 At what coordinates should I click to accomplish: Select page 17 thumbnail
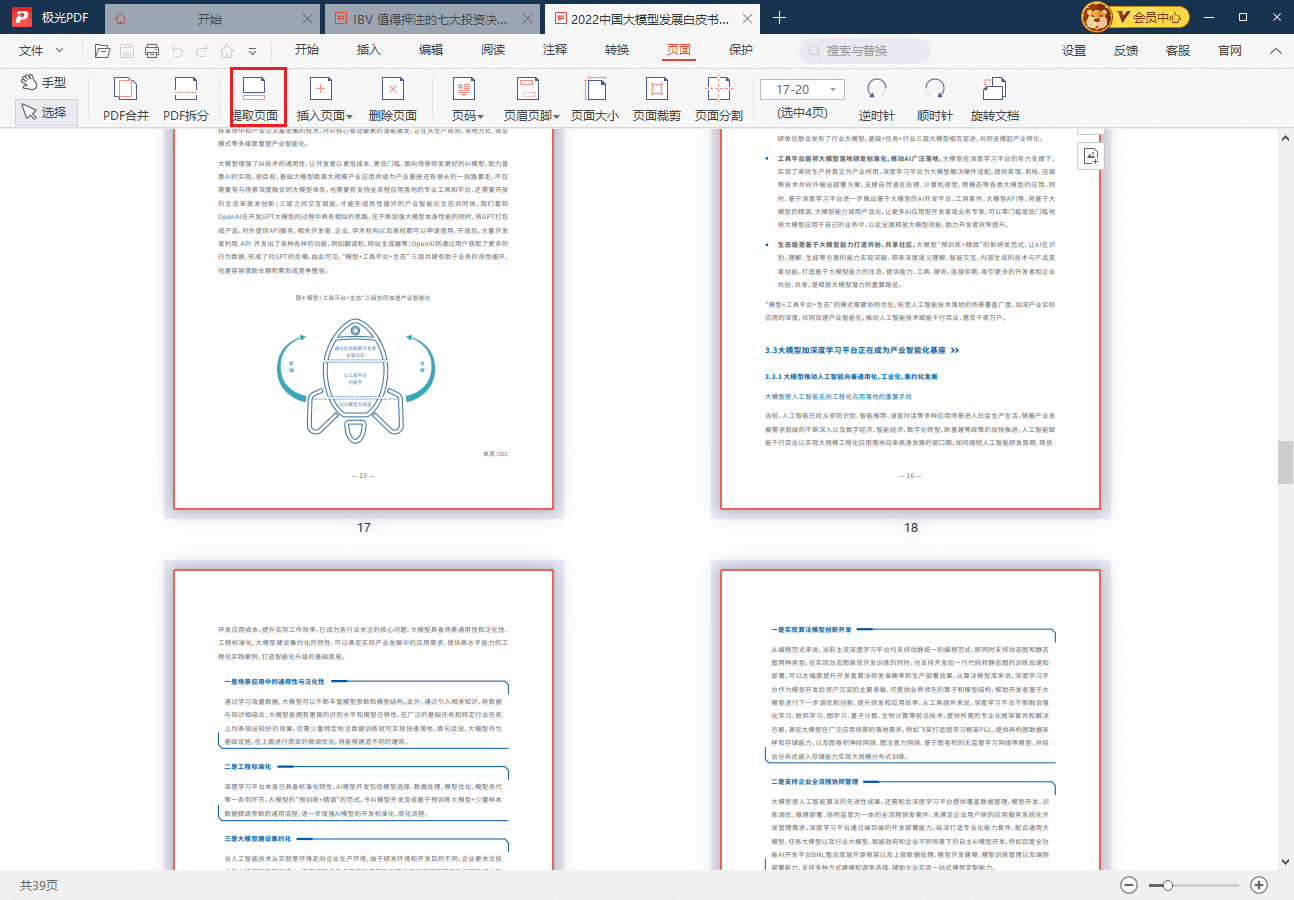coord(364,320)
